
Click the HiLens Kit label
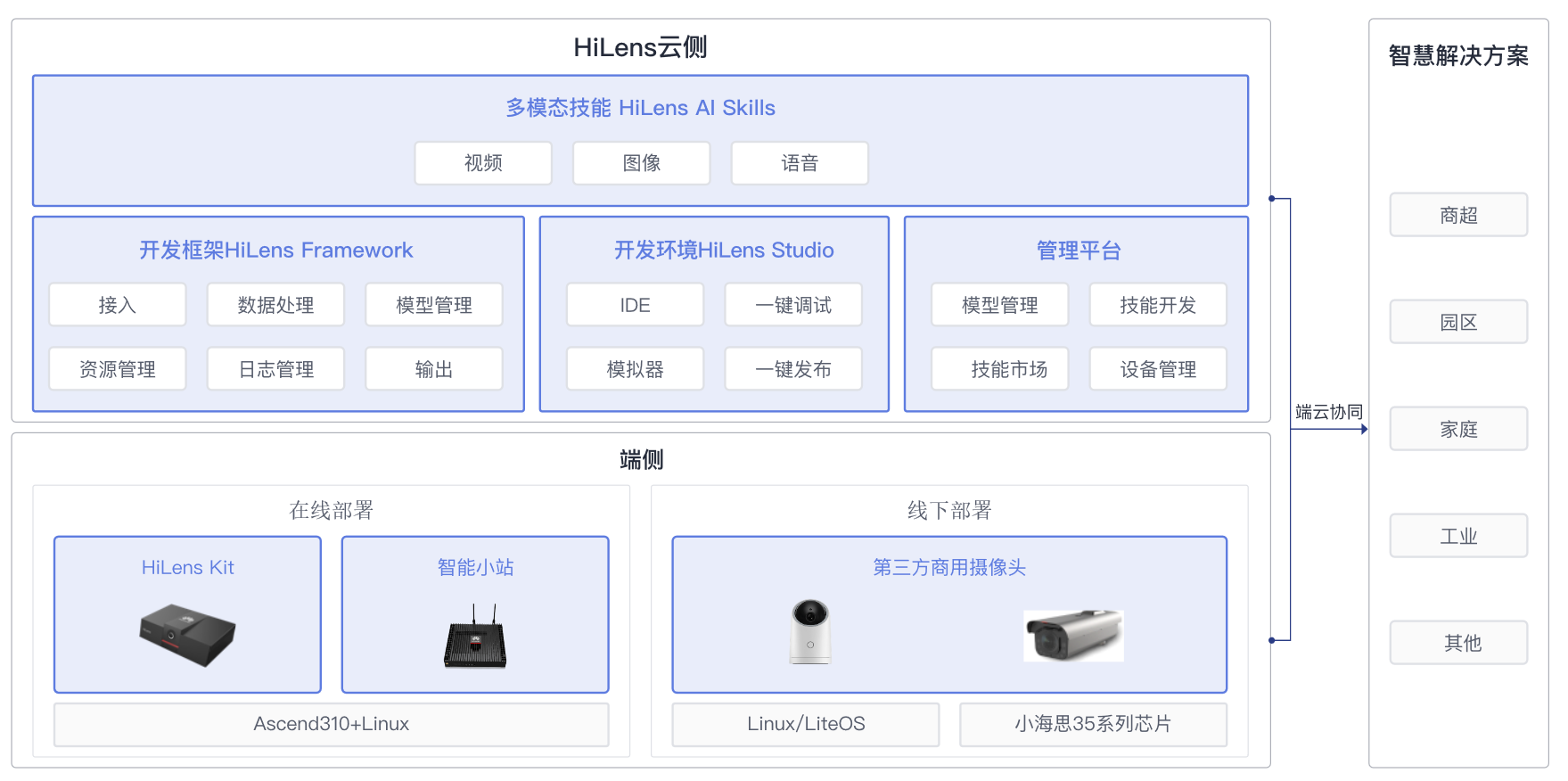coord(187,567)
